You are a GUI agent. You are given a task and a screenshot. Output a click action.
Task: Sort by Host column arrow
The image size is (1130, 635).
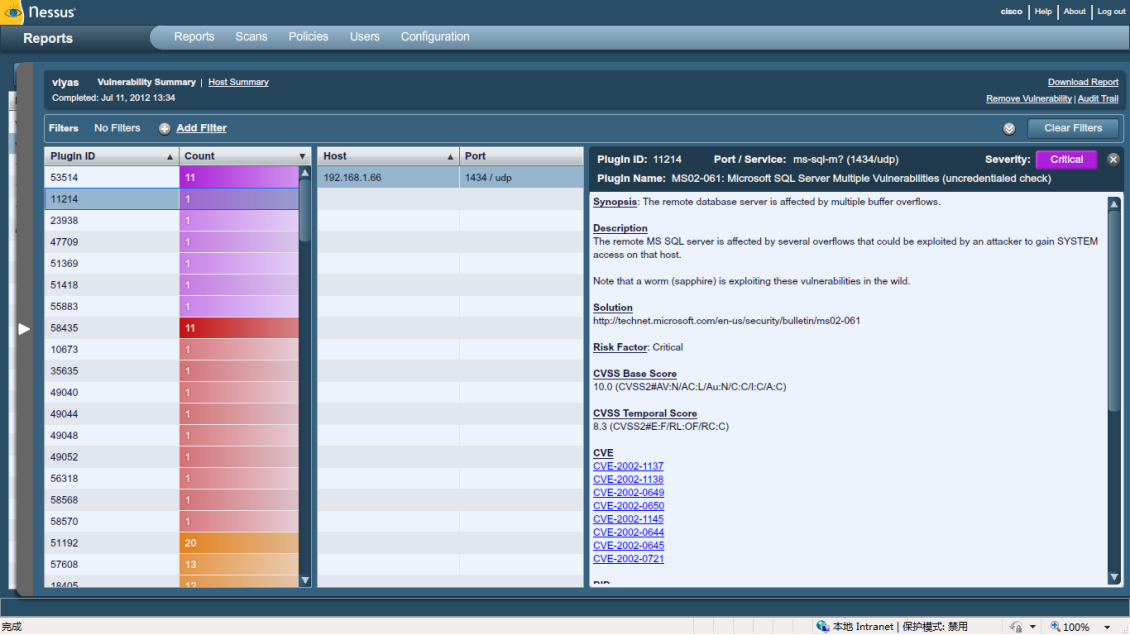click(x=450, y=156)
